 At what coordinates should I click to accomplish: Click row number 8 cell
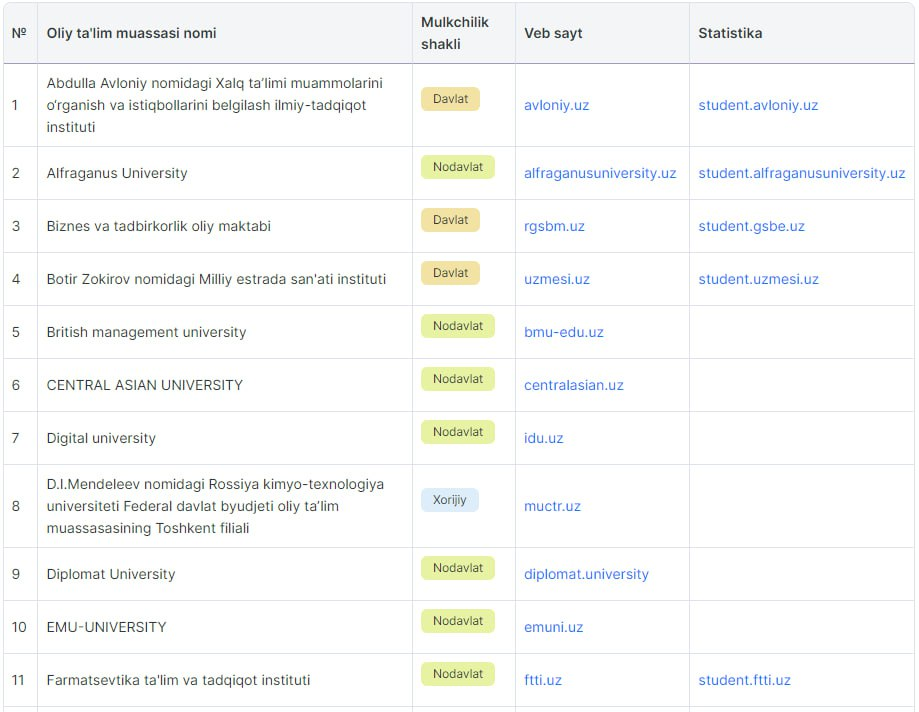click(20, 506)
